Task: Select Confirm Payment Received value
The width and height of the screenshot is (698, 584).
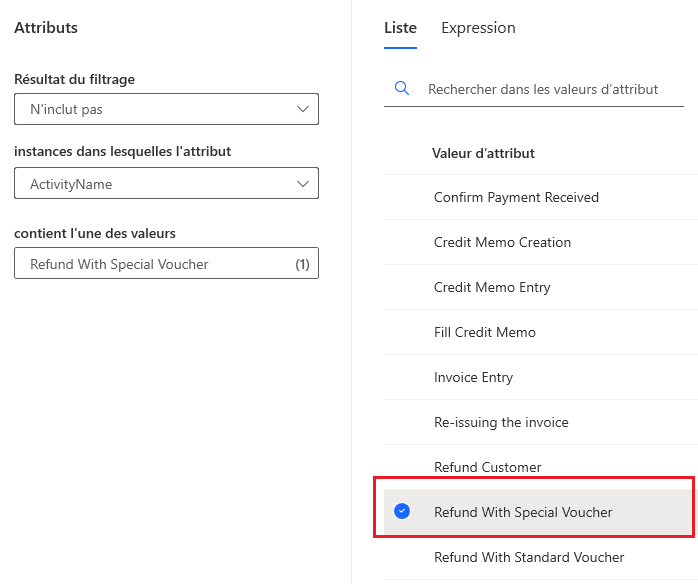Action: pyautogui.click(x=516, y=197)
